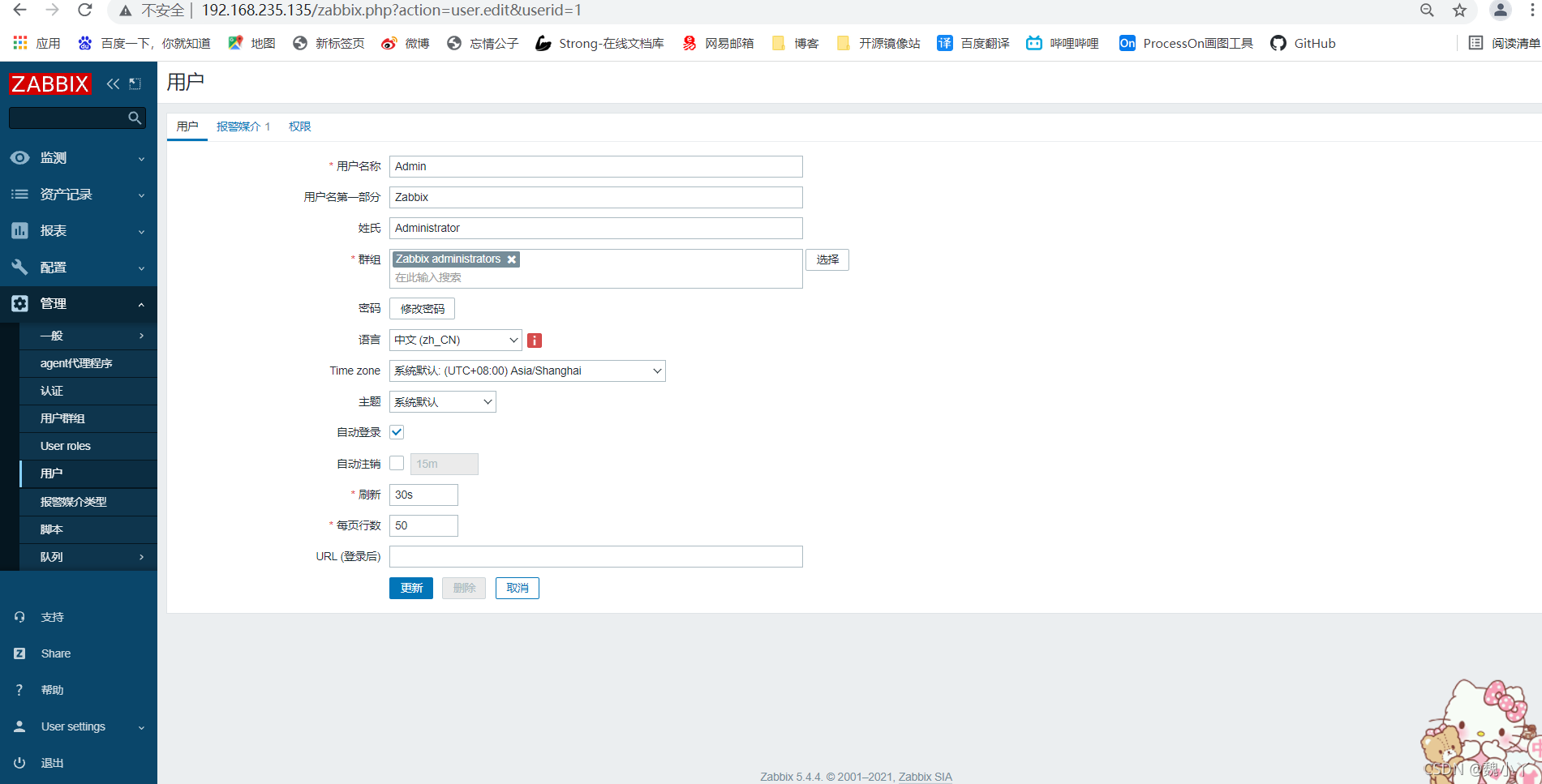Viewport: 1542px width, 784px height.
Task: Click the Share Z icon
Action: [x=19, y=653]
